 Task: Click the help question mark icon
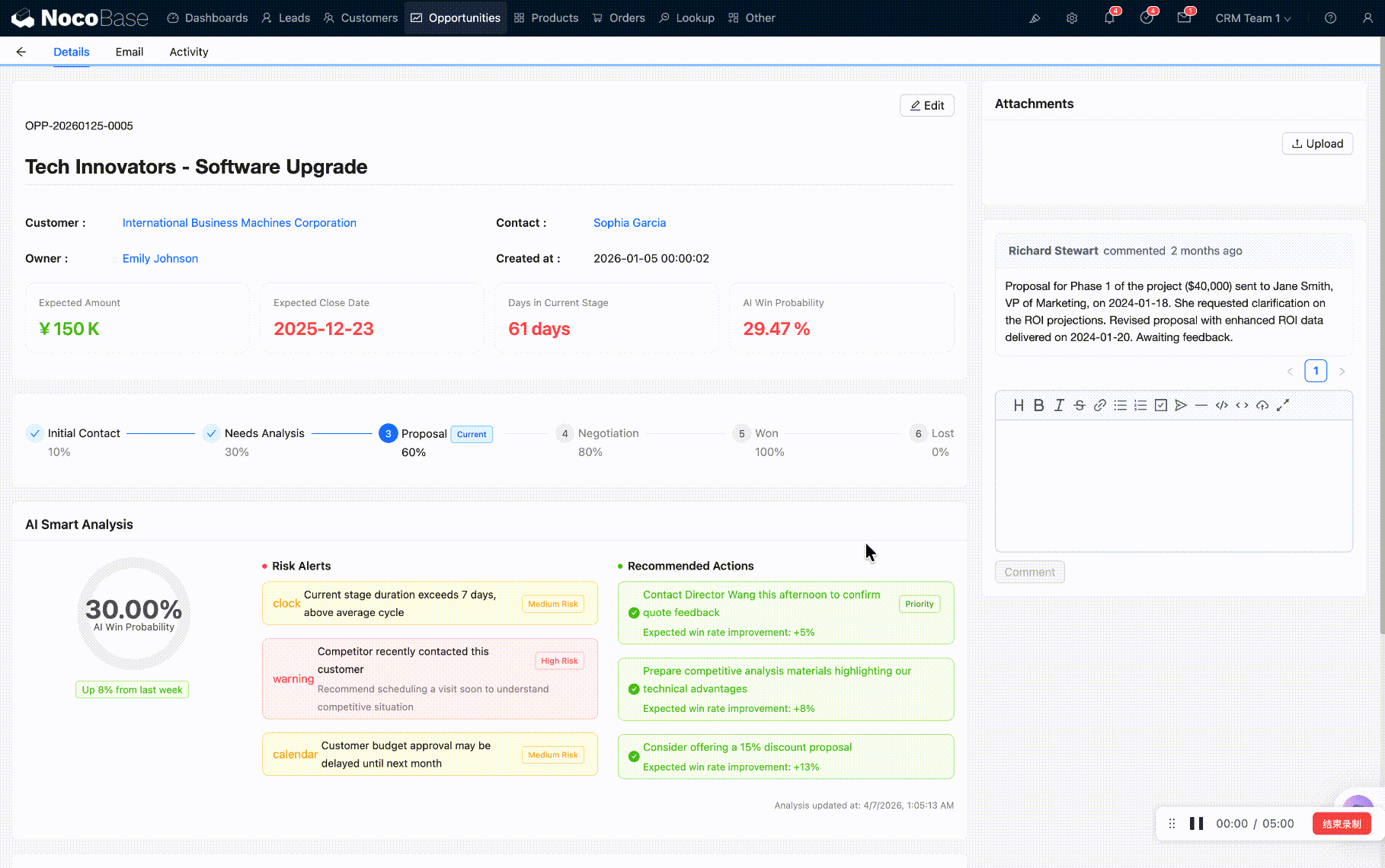(x=1330, y=18)
